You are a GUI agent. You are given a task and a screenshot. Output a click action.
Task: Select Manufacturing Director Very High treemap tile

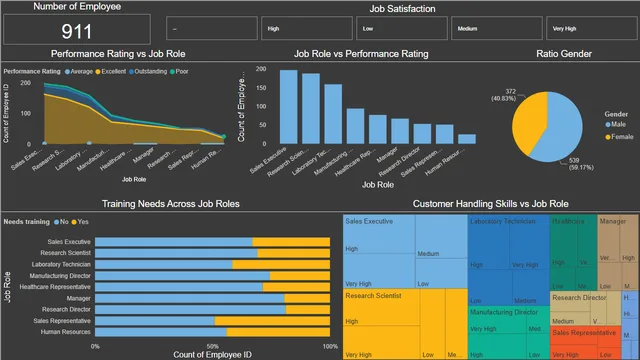pyautogui.click(x=497, y=320)
